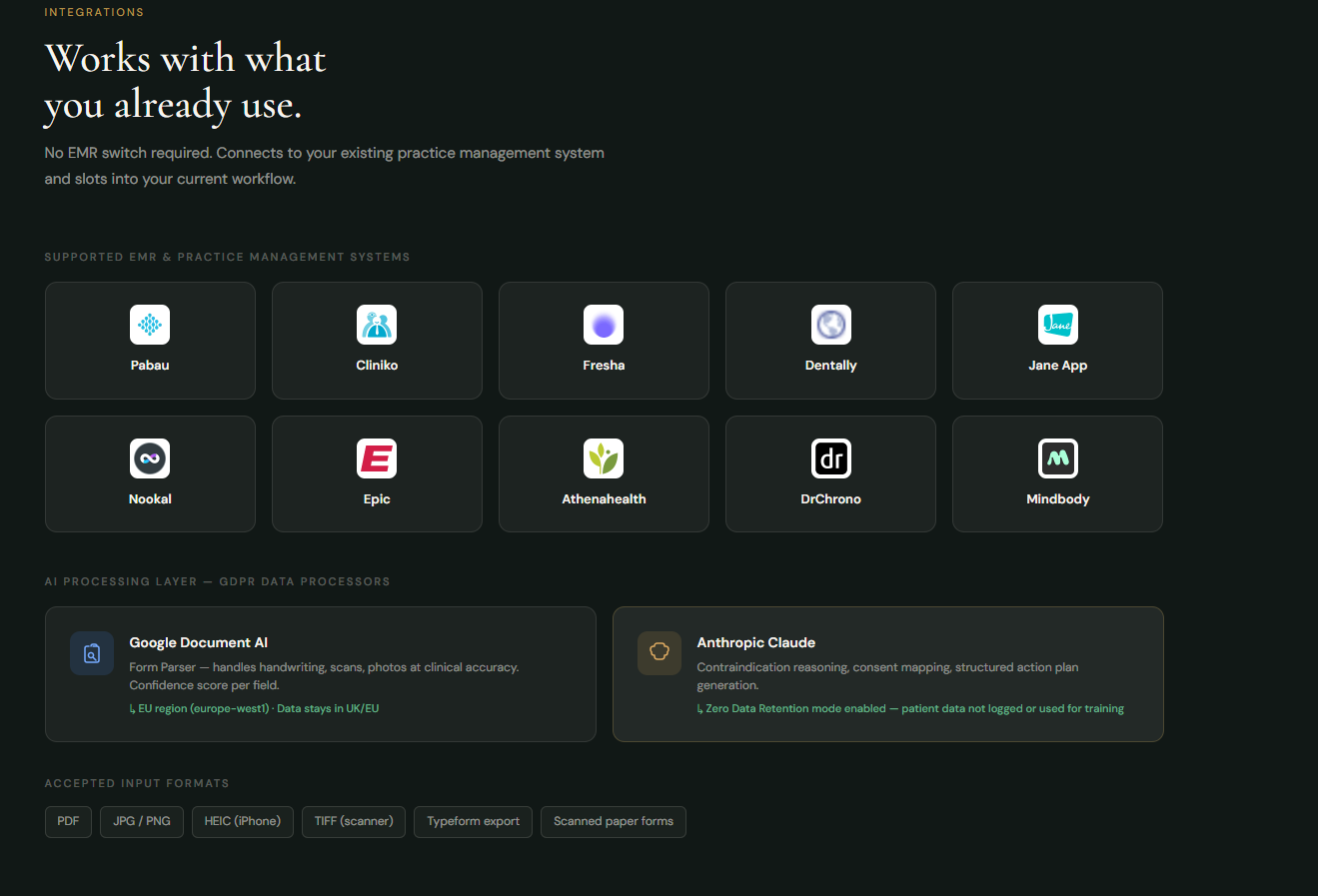Image resolution: width=1318 pixels, height=896 pixels.
Task: Click the EU region europe-west1 note
Action: point(254,708)
